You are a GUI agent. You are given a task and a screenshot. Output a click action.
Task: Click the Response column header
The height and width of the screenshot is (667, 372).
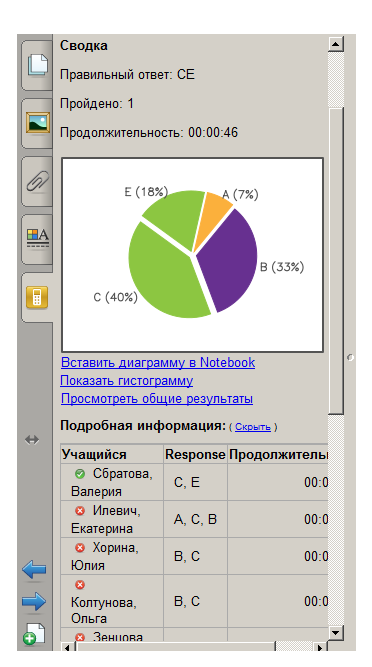coord(195,454)
